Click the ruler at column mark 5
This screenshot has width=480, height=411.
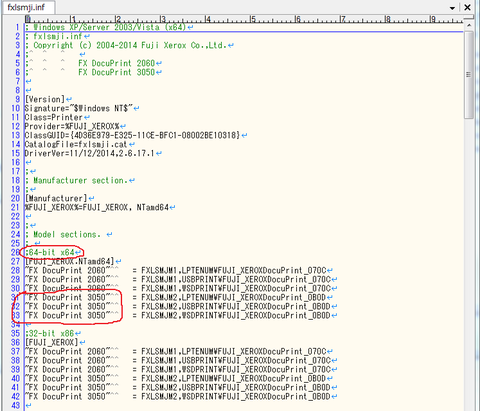pos(252,19)
